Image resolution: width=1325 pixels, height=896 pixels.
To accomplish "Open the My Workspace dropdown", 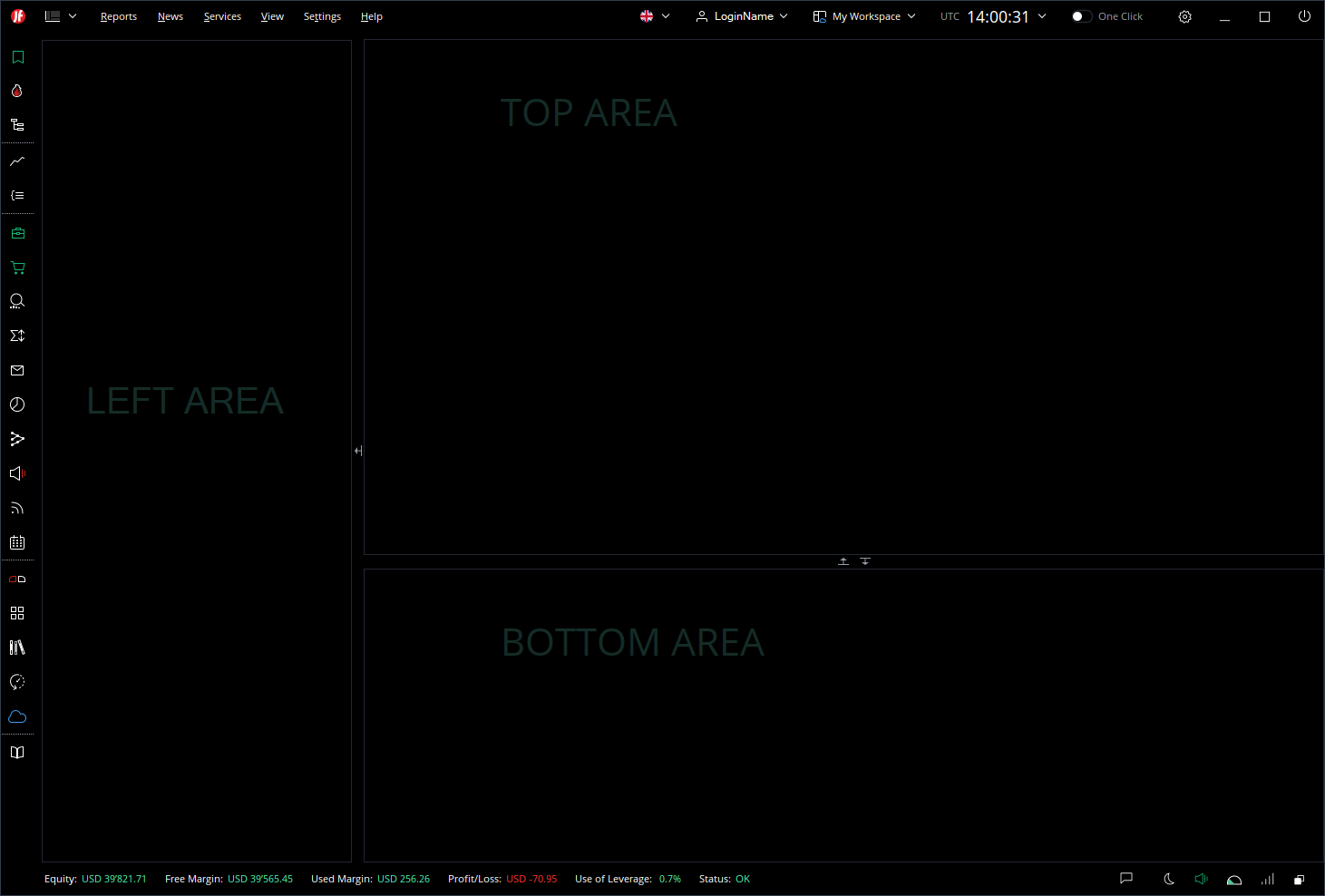I will [x=864, y=16].
